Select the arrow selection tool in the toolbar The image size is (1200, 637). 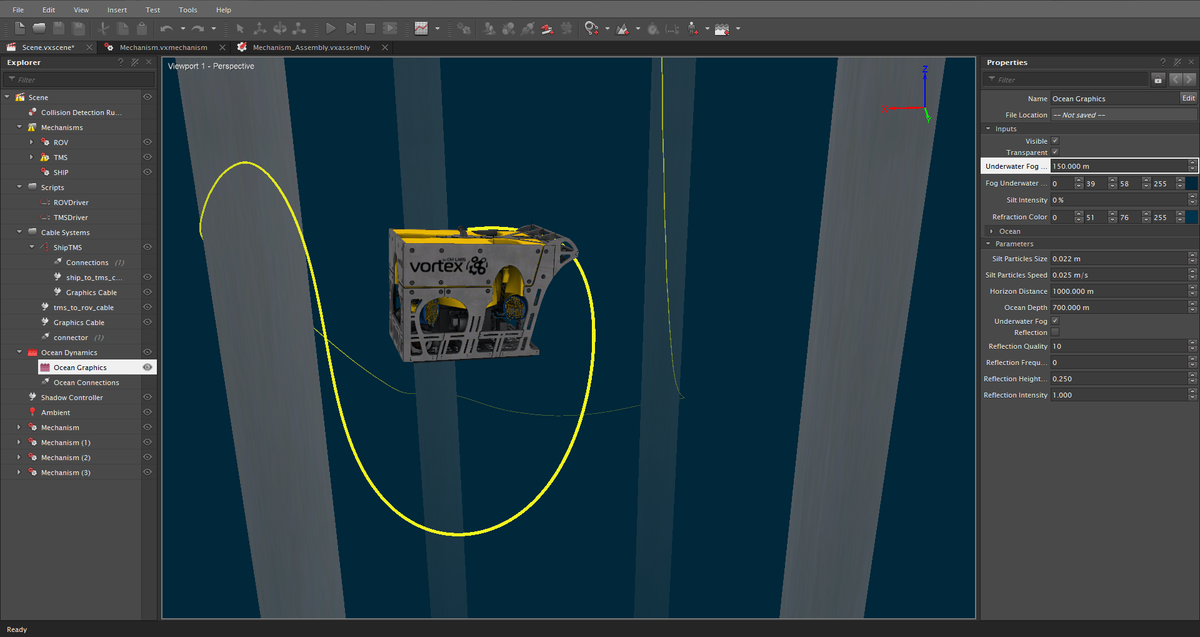[241, 28]
